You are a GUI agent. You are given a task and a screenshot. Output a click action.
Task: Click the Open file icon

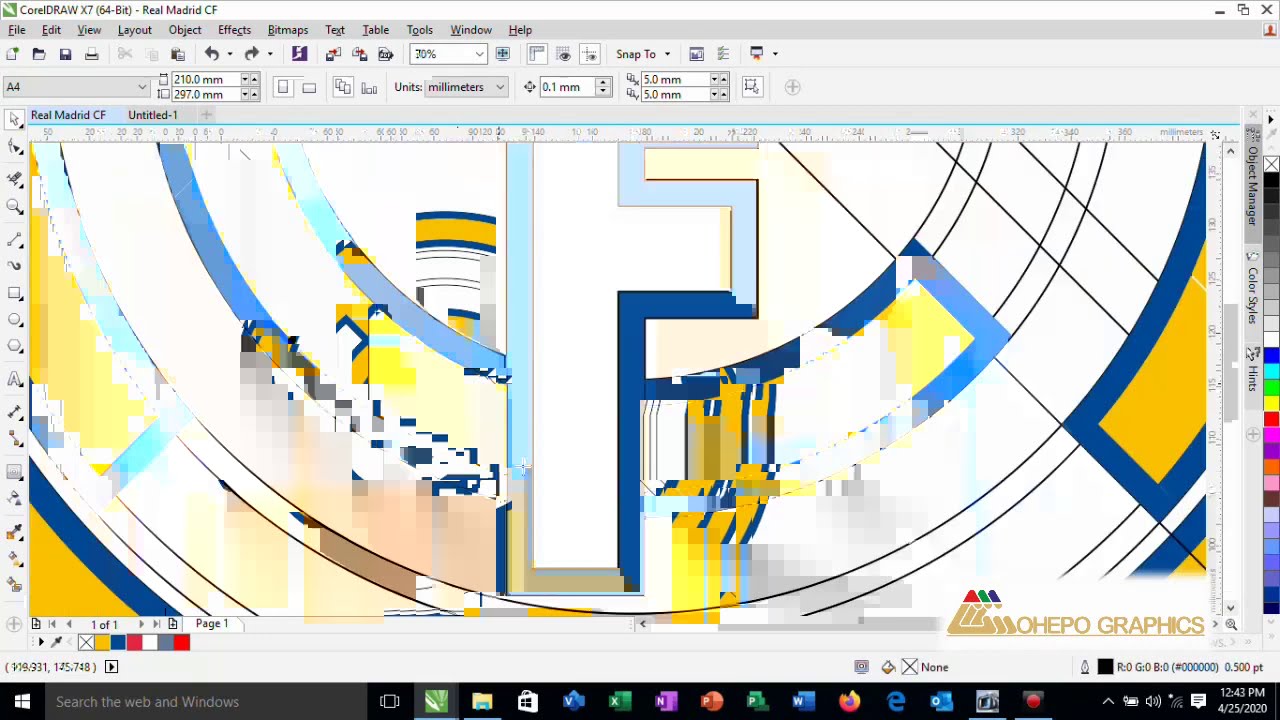38,54
